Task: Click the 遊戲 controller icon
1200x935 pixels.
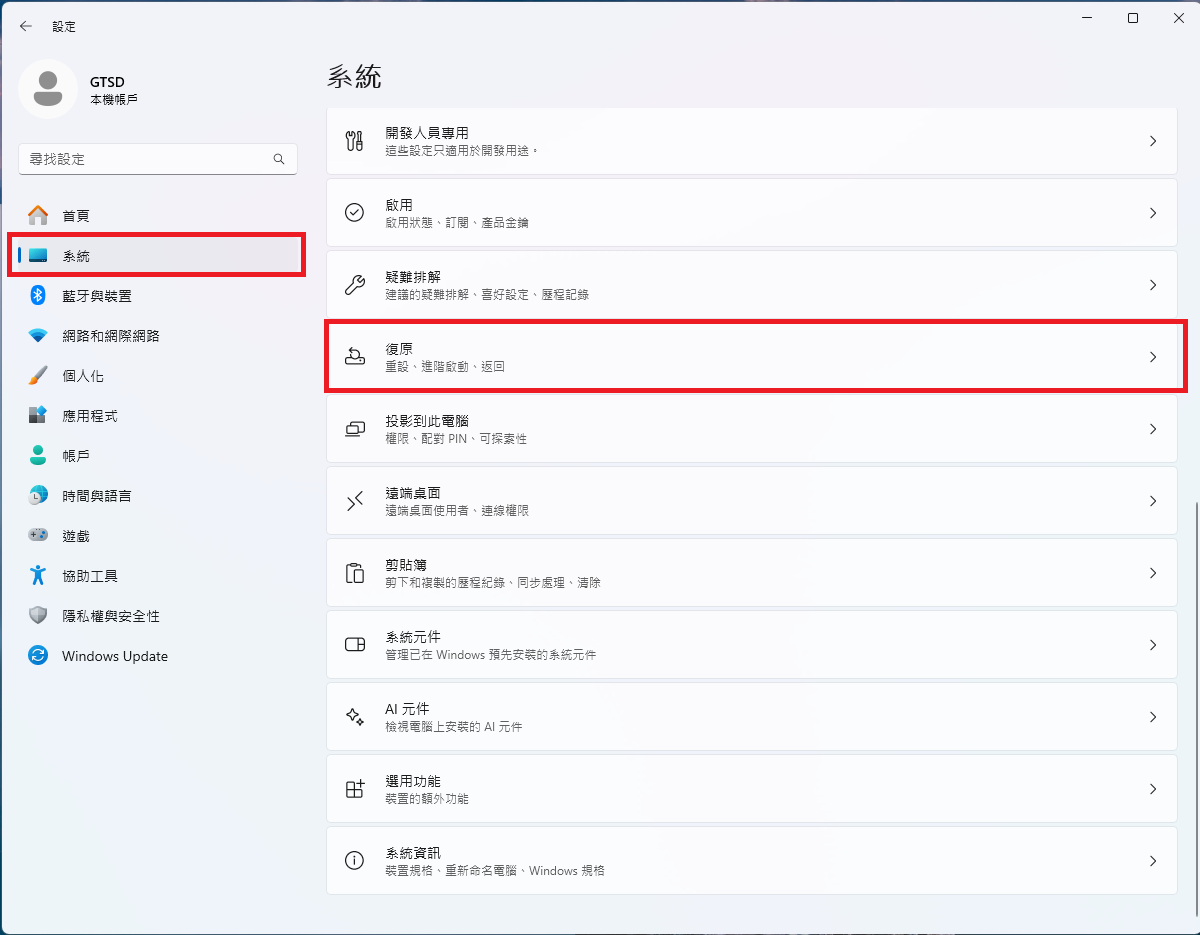Action: pos(38,535)
